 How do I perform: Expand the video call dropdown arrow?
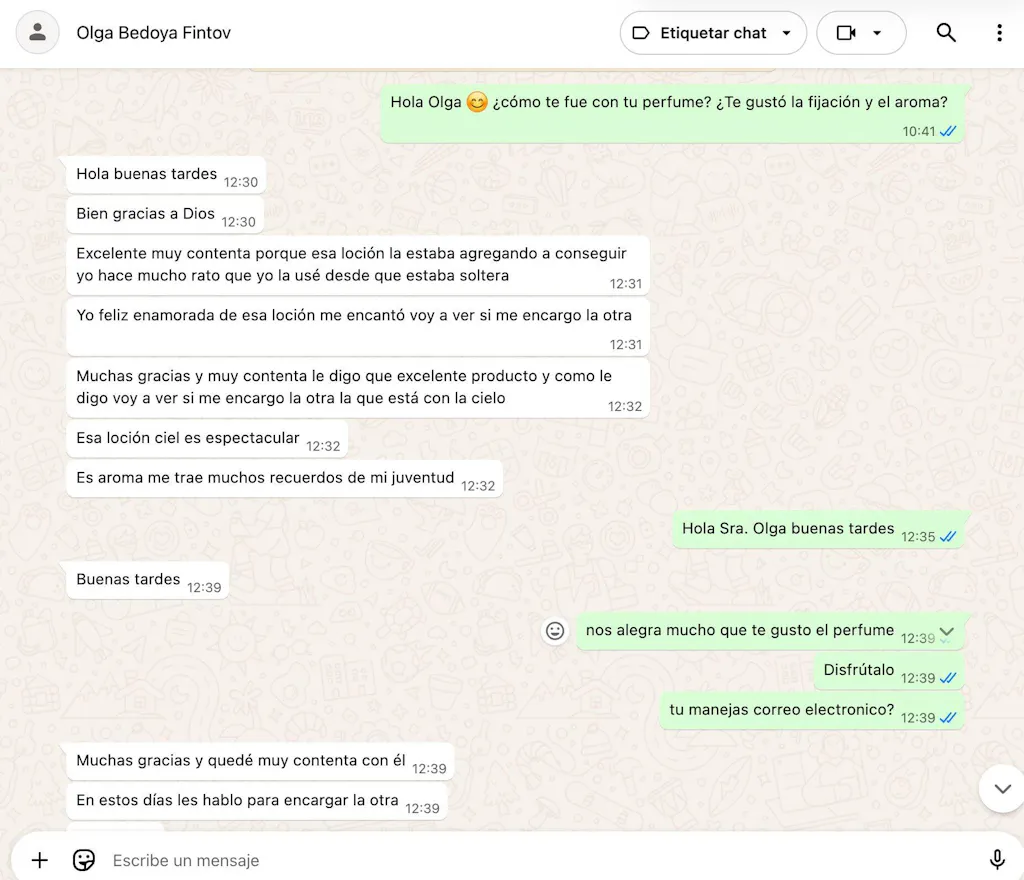click(x=877, y=33)
